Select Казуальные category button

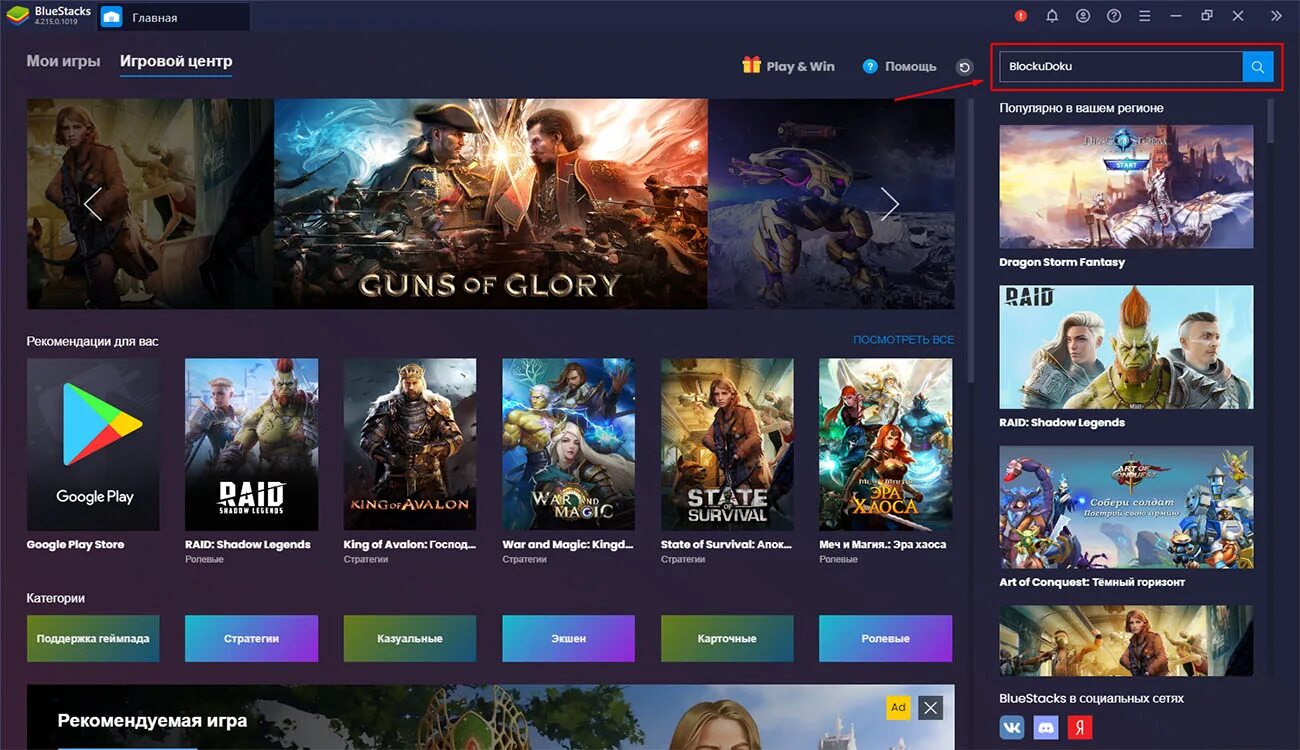pos(410,638)
